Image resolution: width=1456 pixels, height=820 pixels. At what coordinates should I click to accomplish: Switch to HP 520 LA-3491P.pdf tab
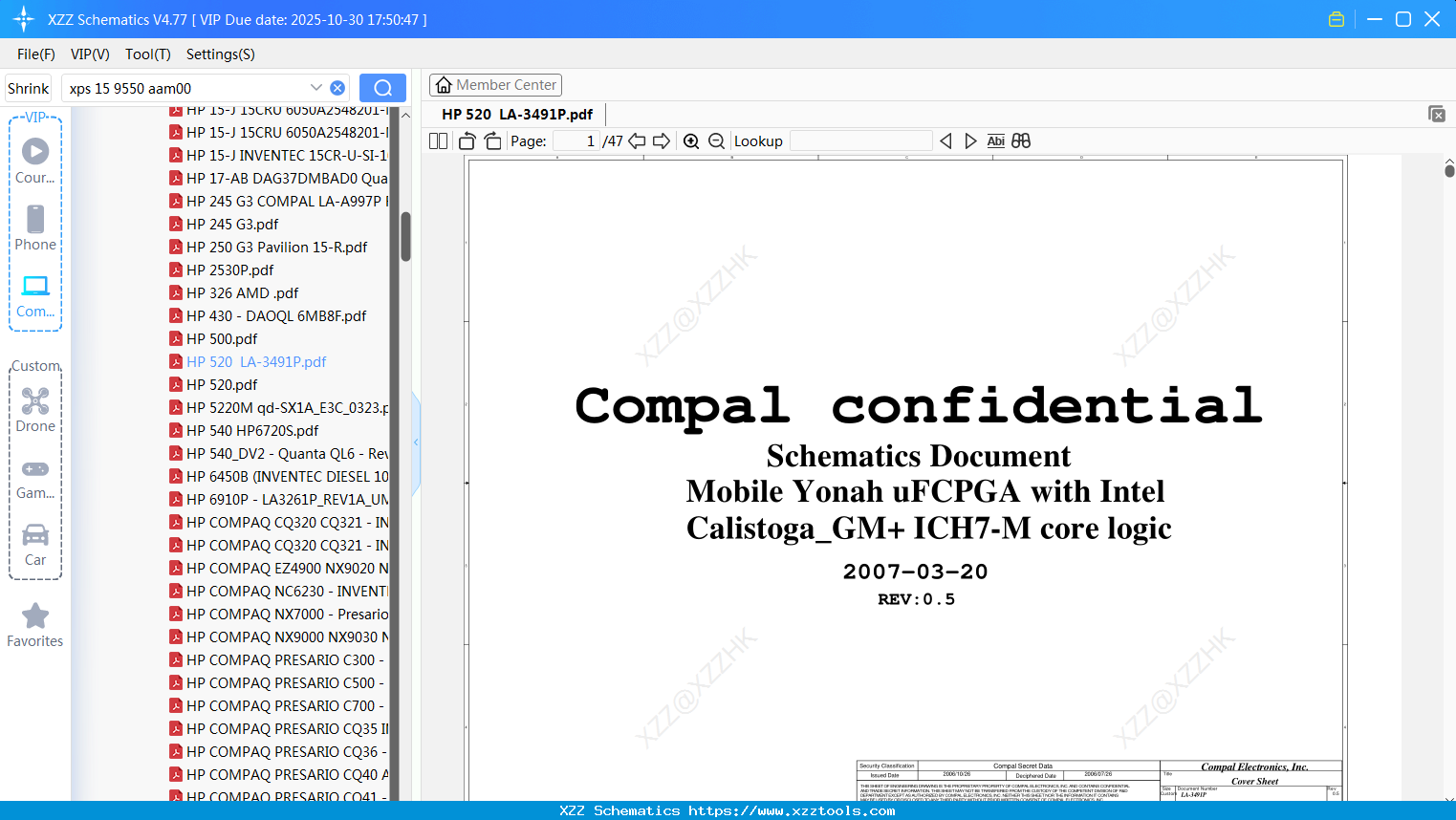click(x=517, y=114)
